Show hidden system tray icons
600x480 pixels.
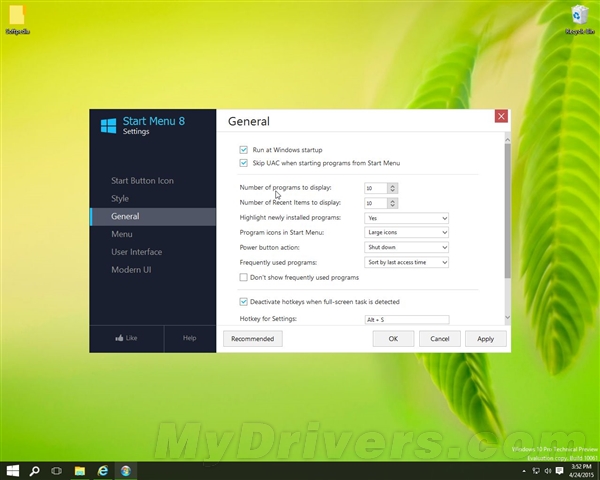[x=523, y=471]
